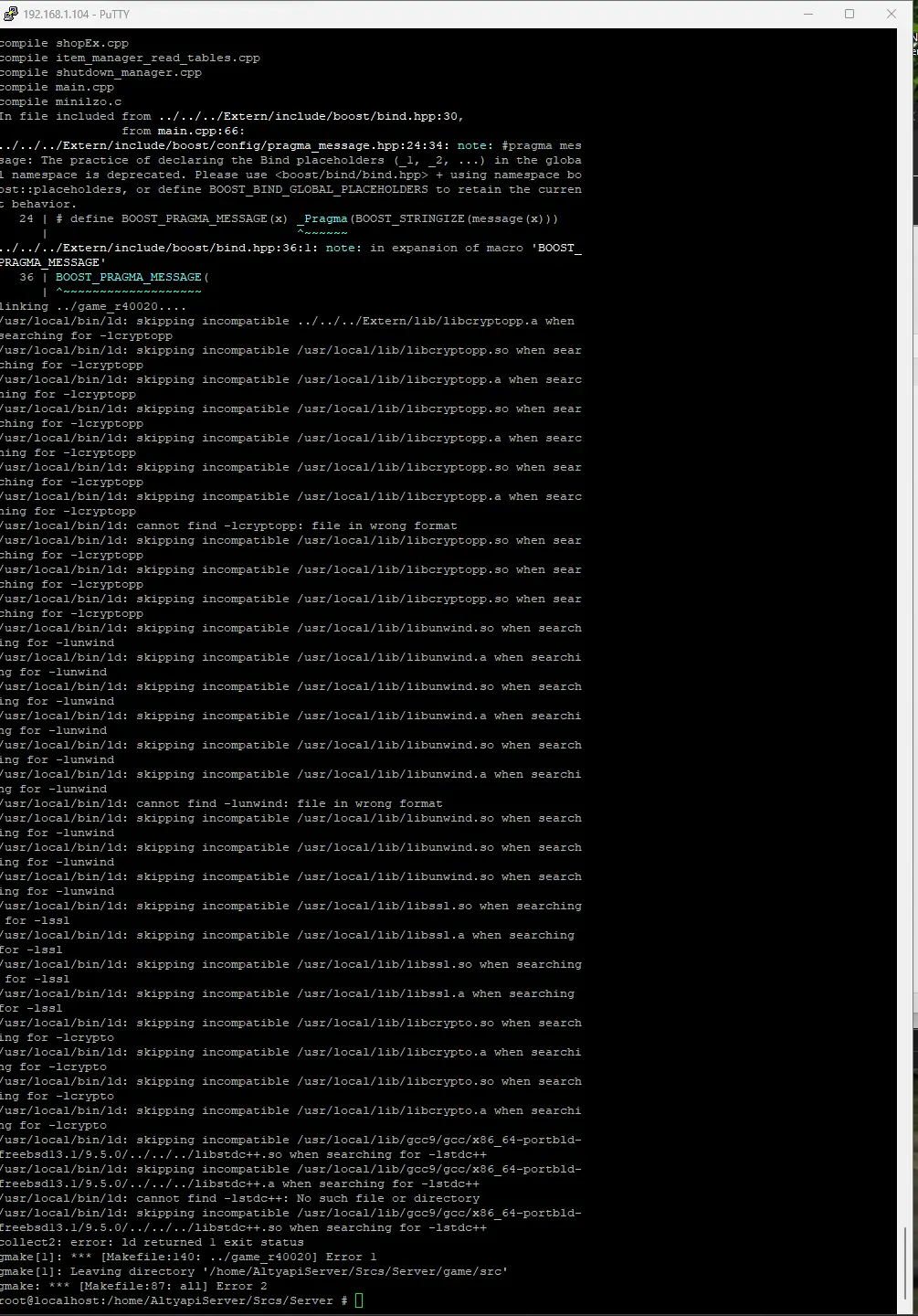The height and width of the screenshot is (1316, 918).
Task: Click the 'Leaving directory' gmake line
Action: 254,1271
